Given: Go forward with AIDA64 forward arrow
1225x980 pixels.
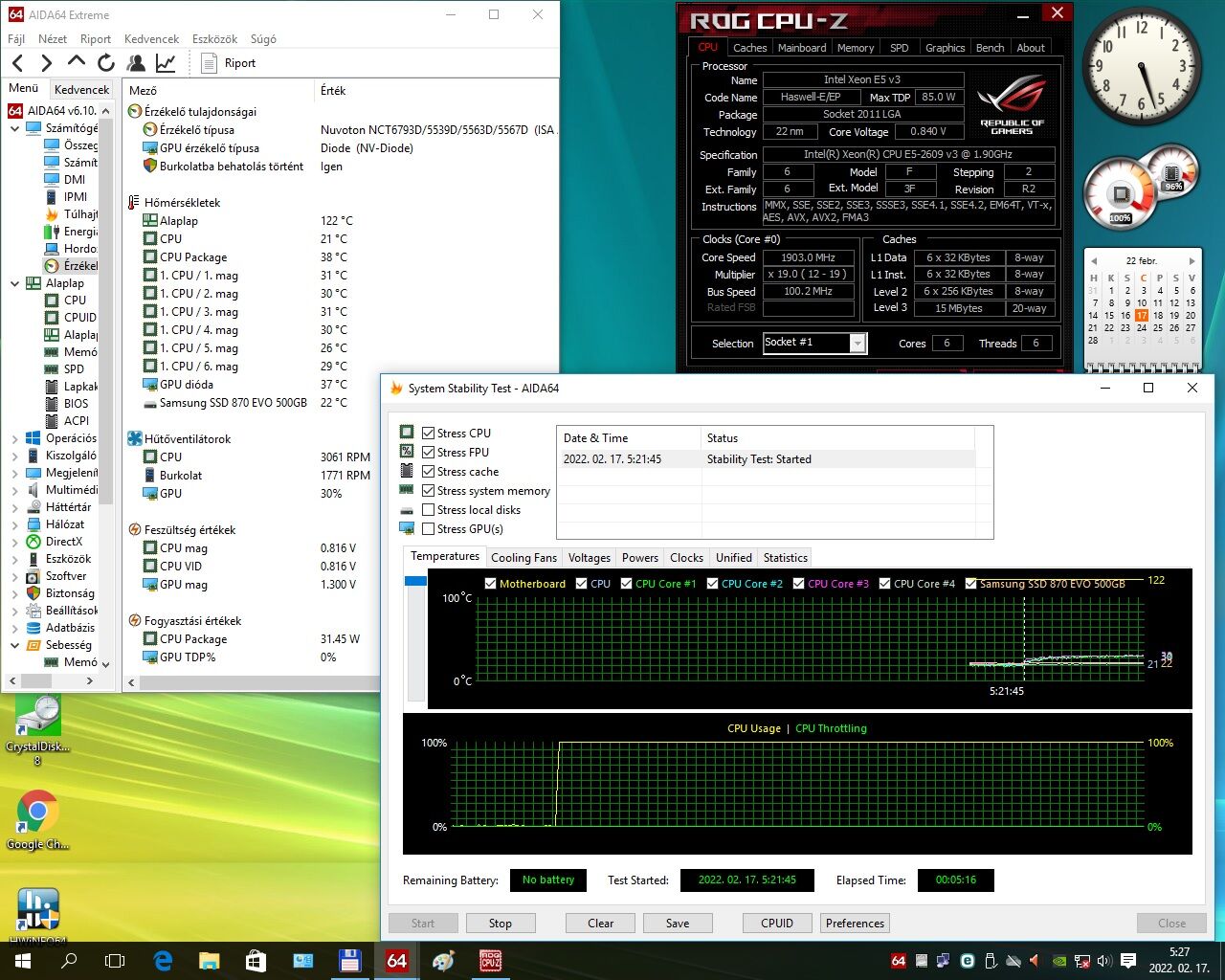Looking at the screenshot, I should [46, 63].
